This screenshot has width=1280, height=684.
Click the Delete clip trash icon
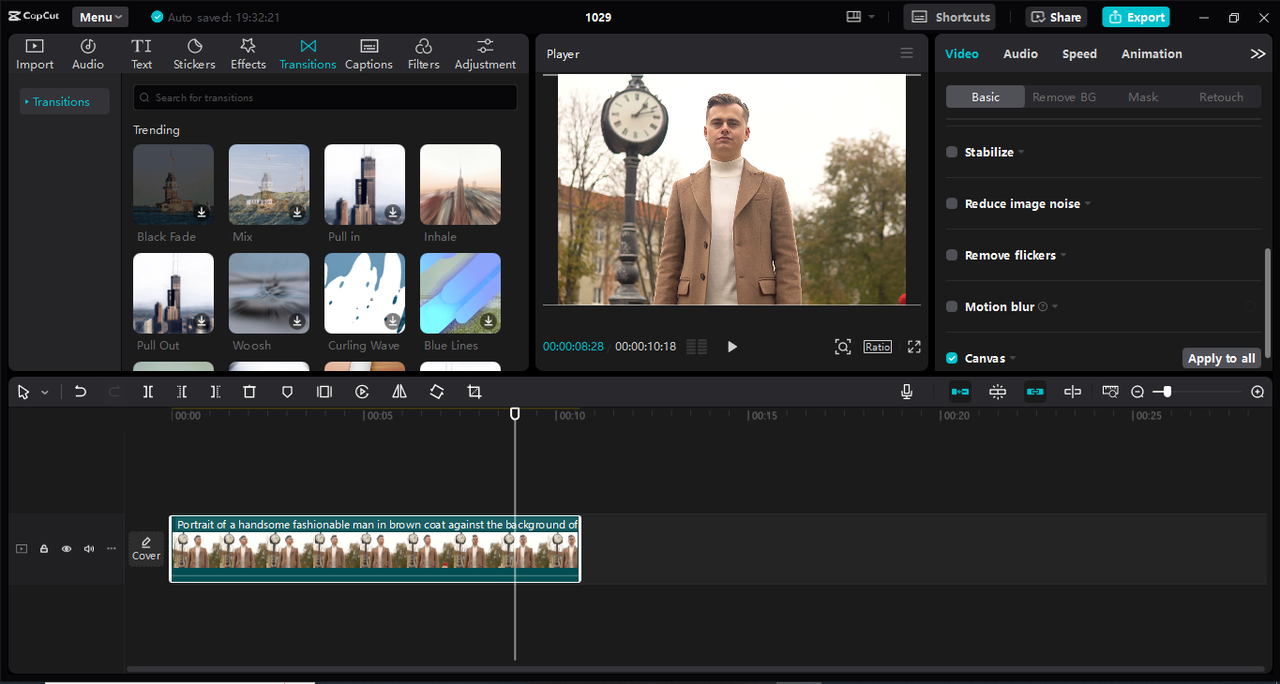pos(250,392)
